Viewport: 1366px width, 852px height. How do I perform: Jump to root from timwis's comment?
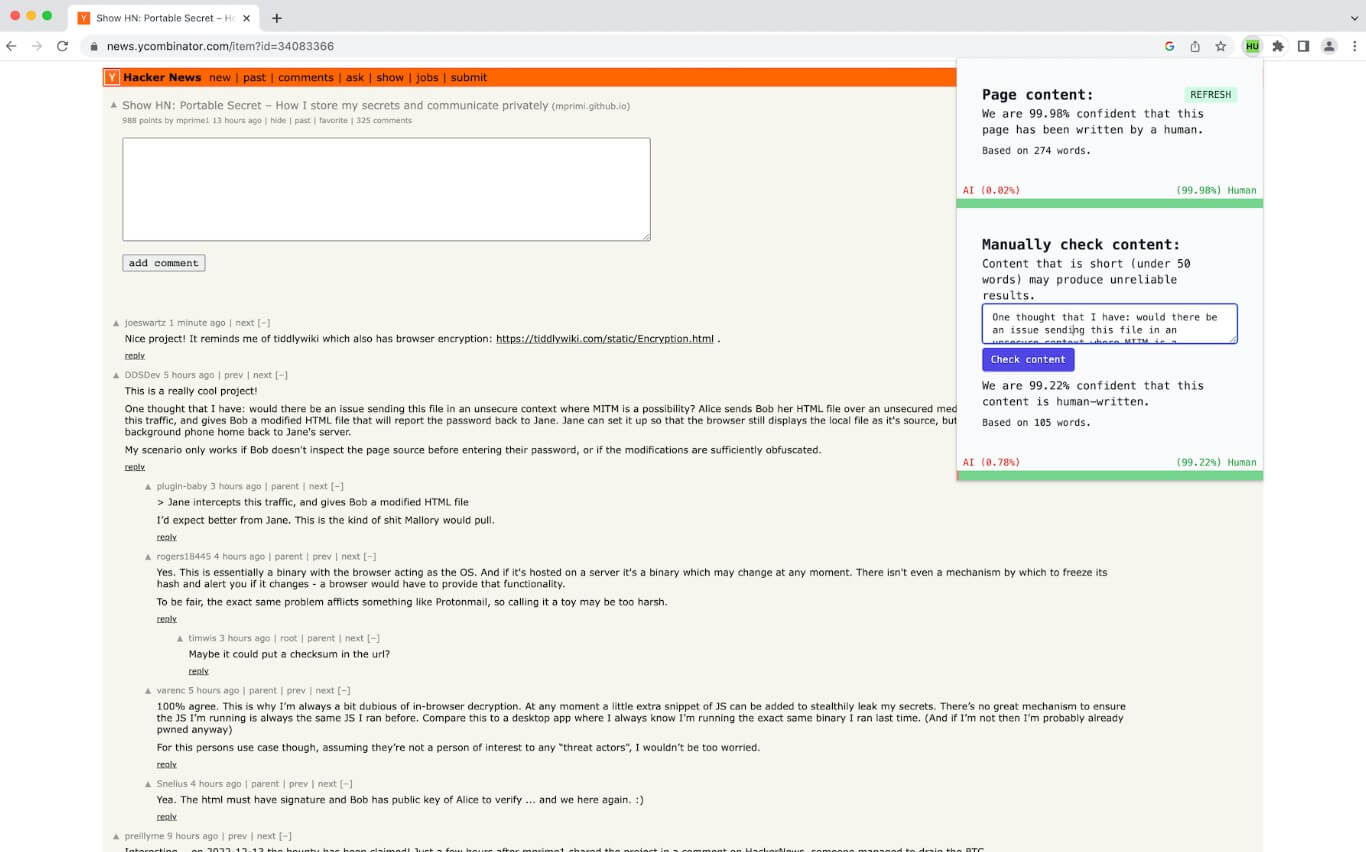coord(289,638)
